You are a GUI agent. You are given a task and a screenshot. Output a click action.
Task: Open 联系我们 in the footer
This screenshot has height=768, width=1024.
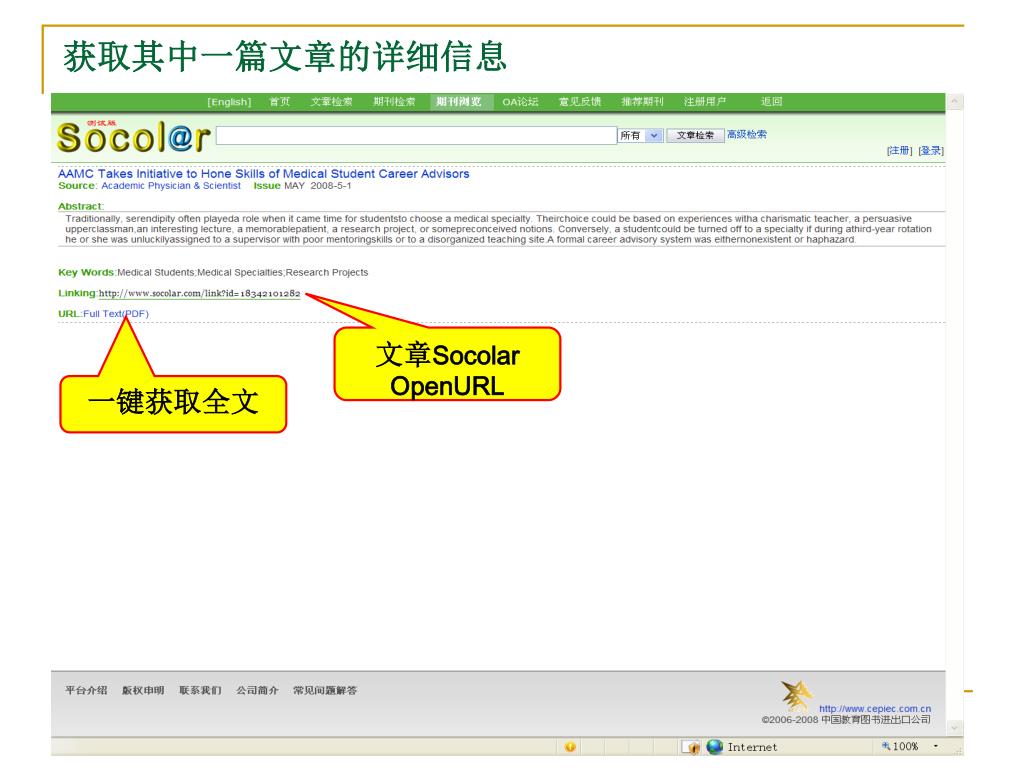coord(200,690)
